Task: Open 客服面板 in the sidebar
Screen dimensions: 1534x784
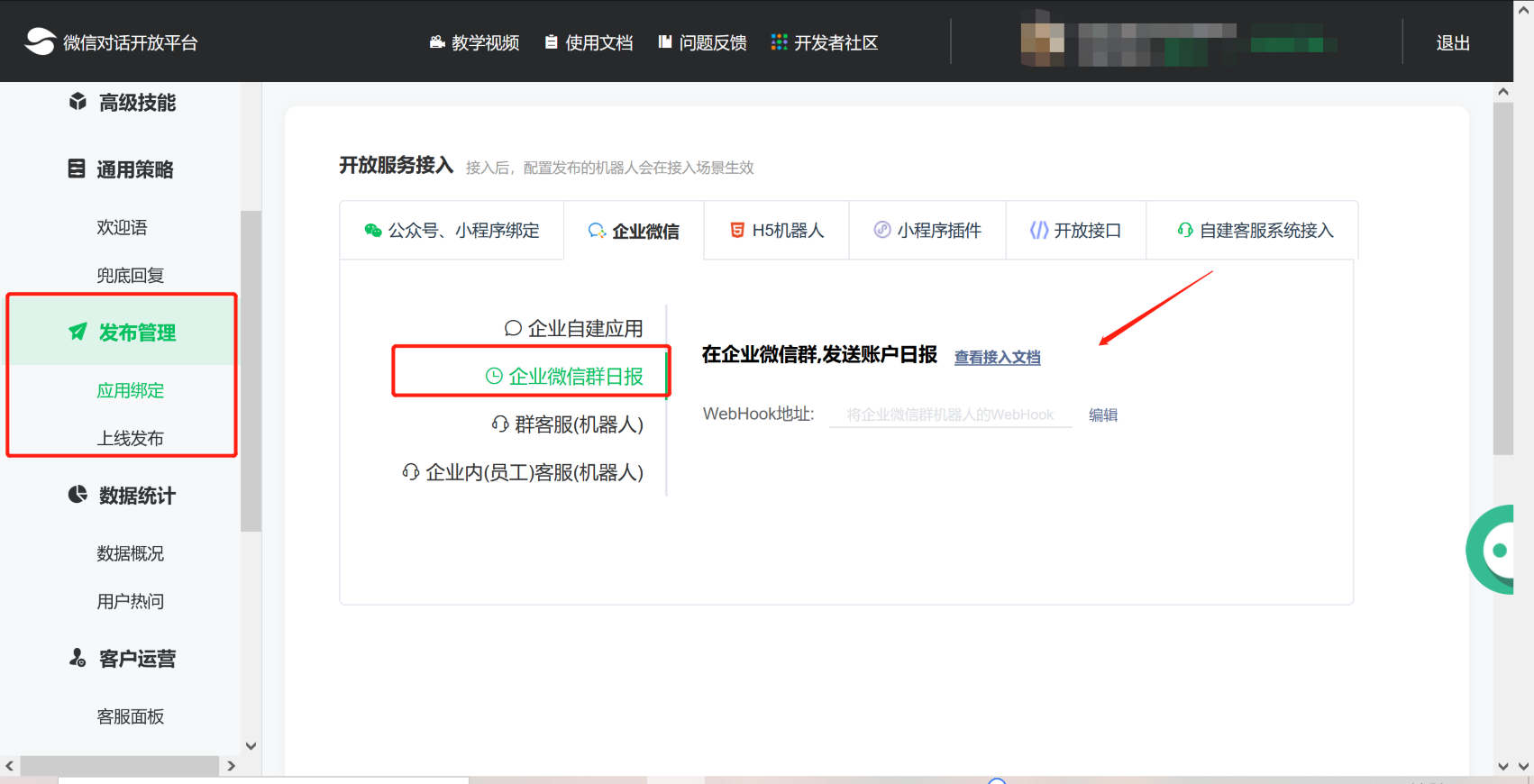Action: click(130, 716)
